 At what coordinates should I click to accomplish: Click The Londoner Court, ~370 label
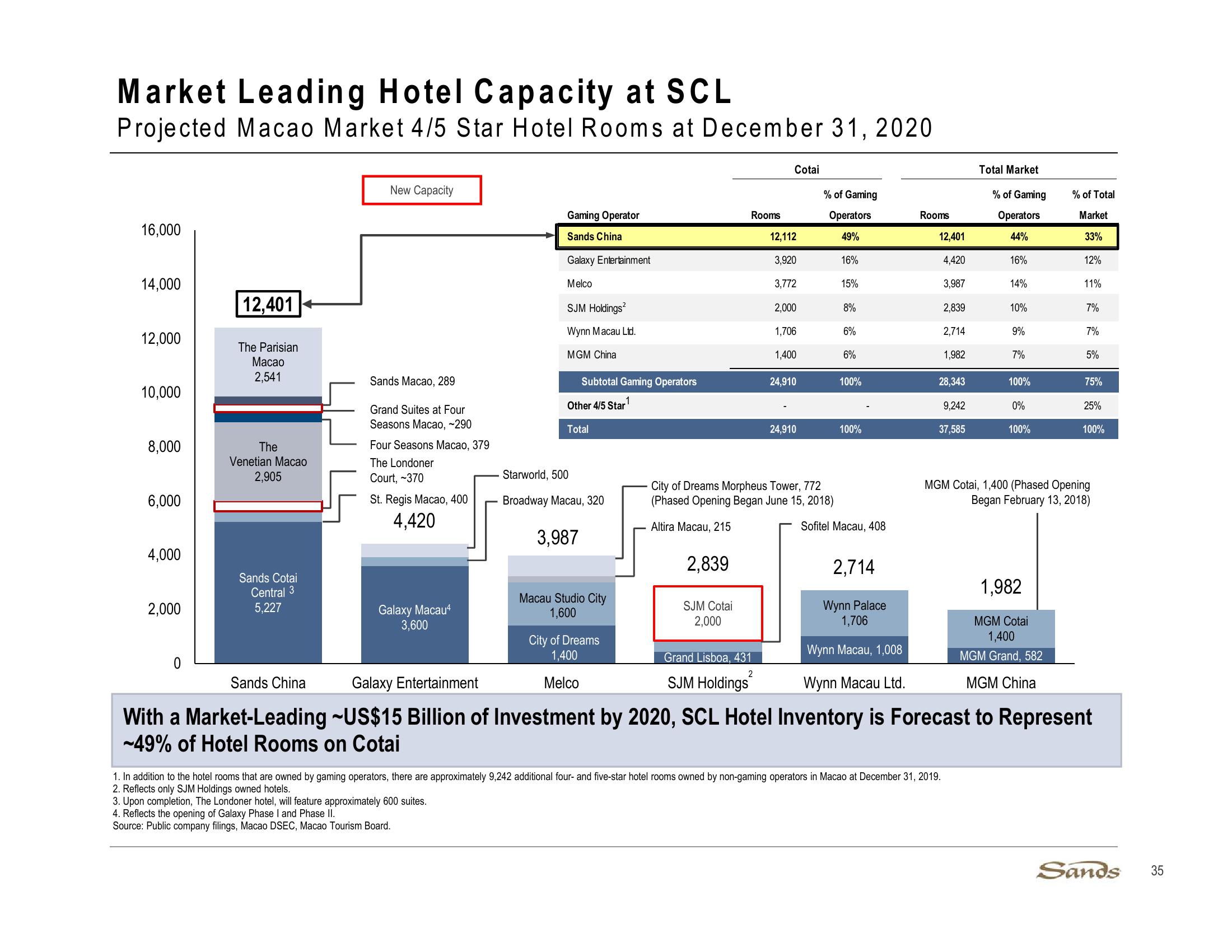click(x=402, y=470)
